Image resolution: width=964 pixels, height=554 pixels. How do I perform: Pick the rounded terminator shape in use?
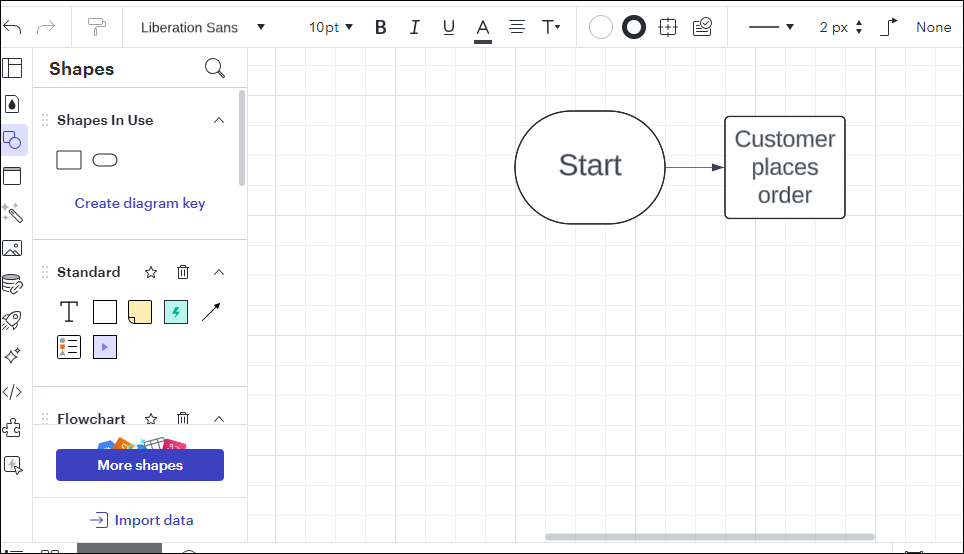(x=105, y=160)
